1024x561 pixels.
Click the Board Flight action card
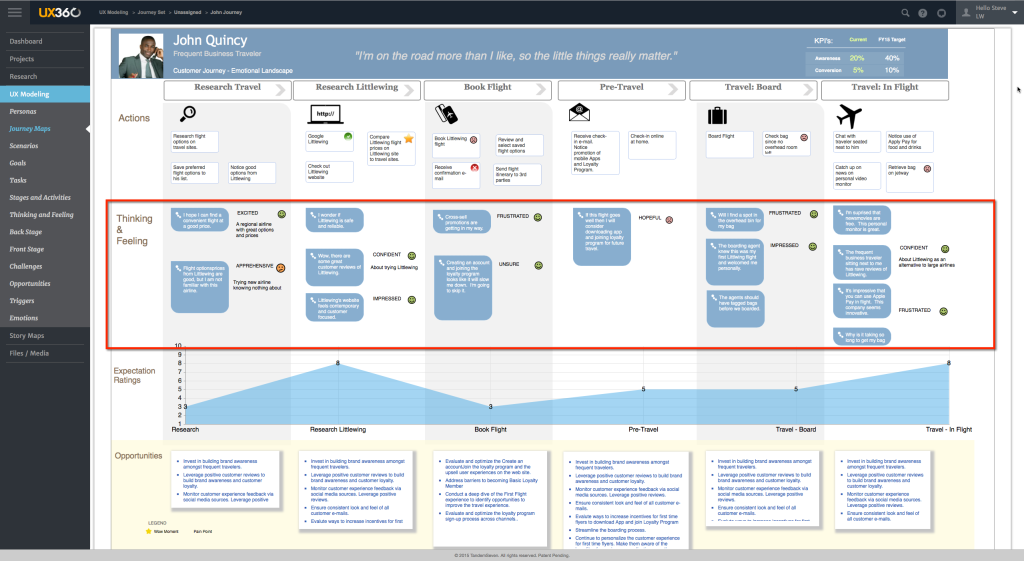(729, 144)
